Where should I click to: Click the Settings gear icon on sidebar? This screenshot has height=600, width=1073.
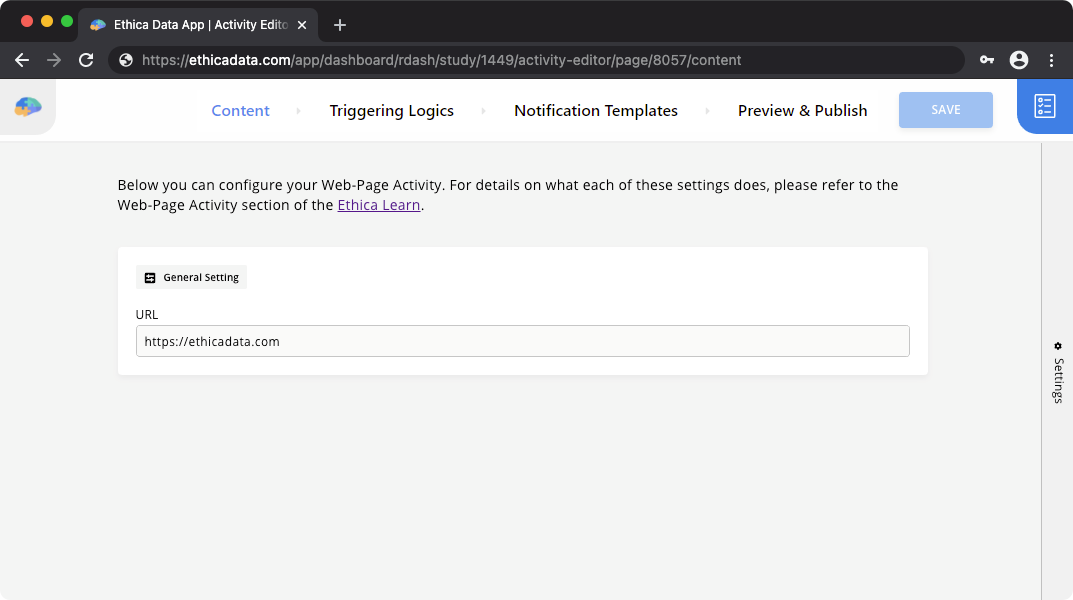(x=1058, y=346)
